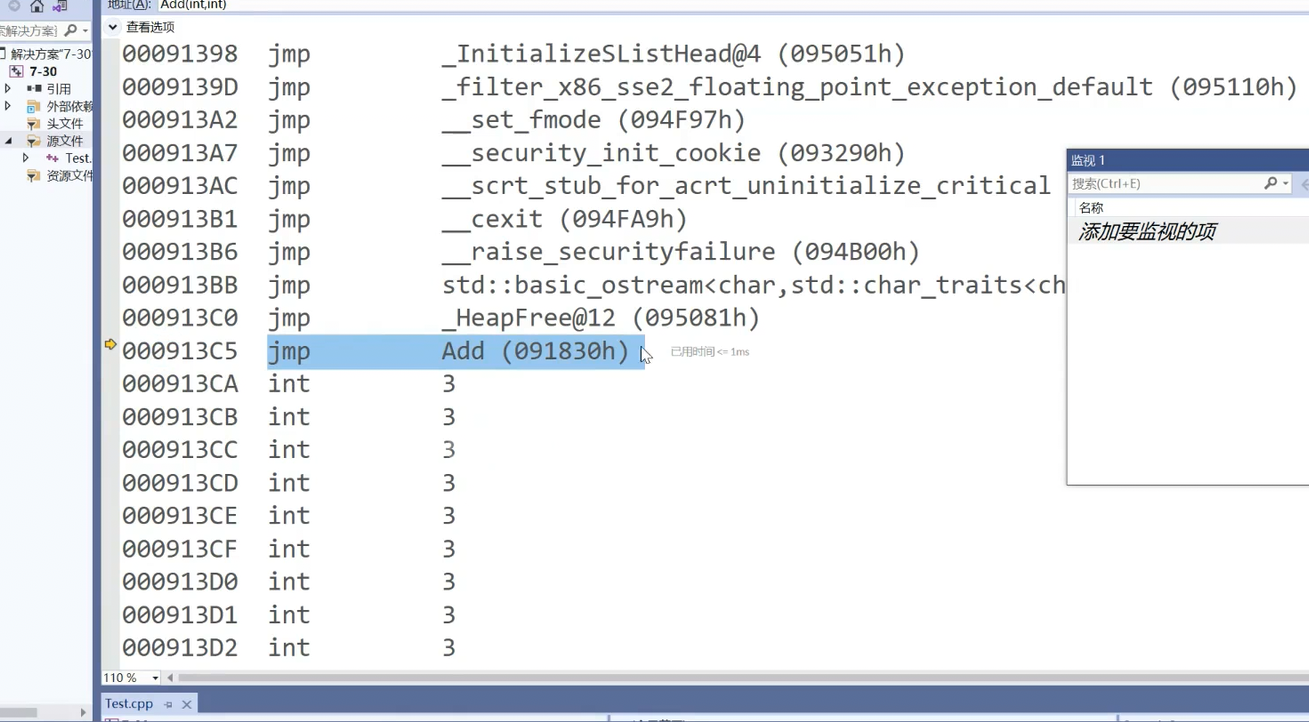Image resolution: width=1309 pixels, height=722 pixels.
Task: Click _filter_x86_sse2_floating_point_exception_default operand
Action: [797, 87]
